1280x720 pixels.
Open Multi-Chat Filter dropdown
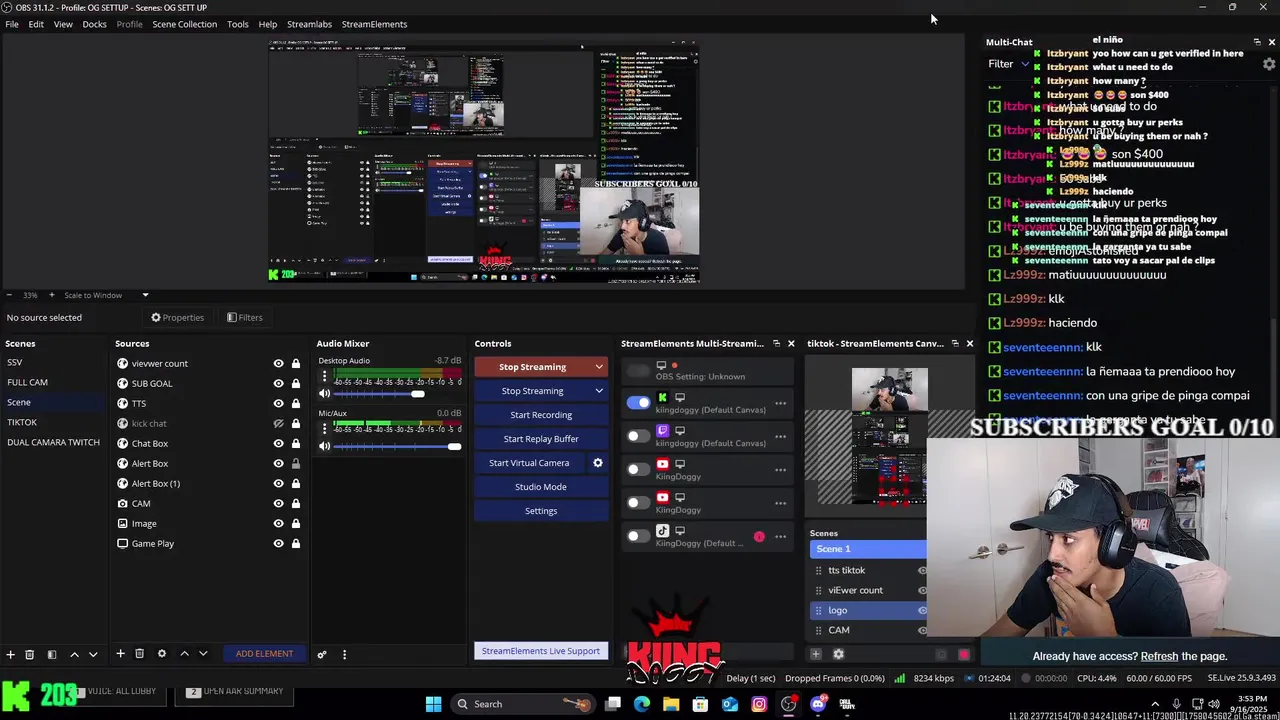pyautogui.click(x=1008, y=64)
